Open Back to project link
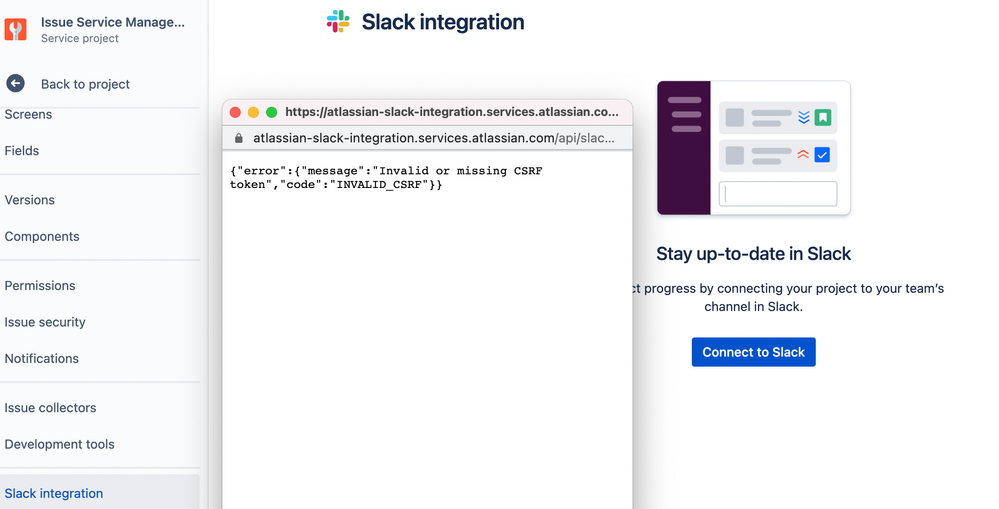This screenshot has height=509, width=999. (x=85, y=84)
